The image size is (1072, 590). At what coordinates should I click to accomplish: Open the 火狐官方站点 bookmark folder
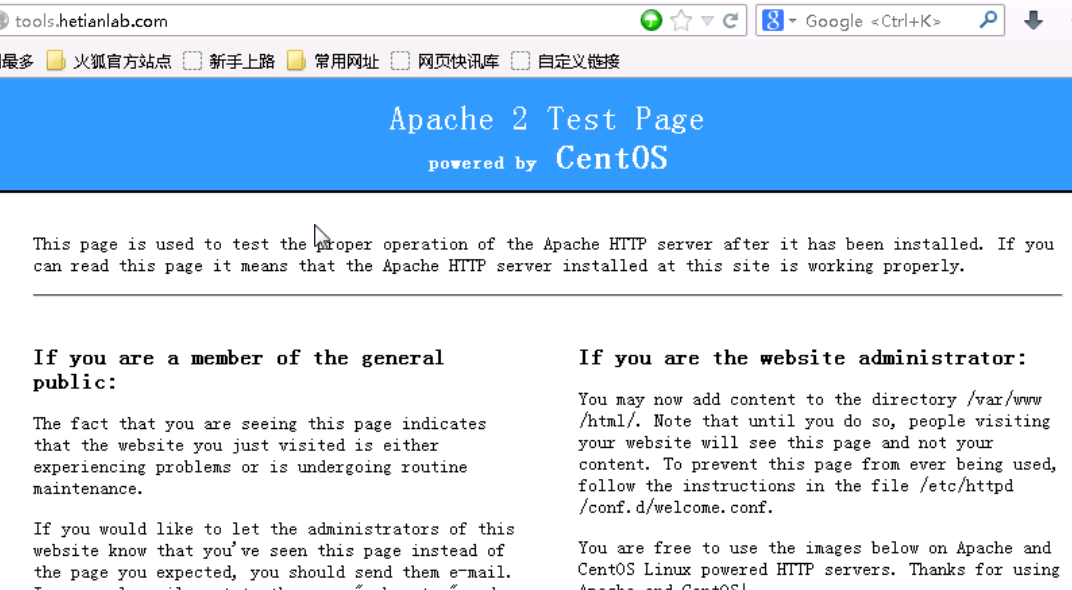[109, 62]
